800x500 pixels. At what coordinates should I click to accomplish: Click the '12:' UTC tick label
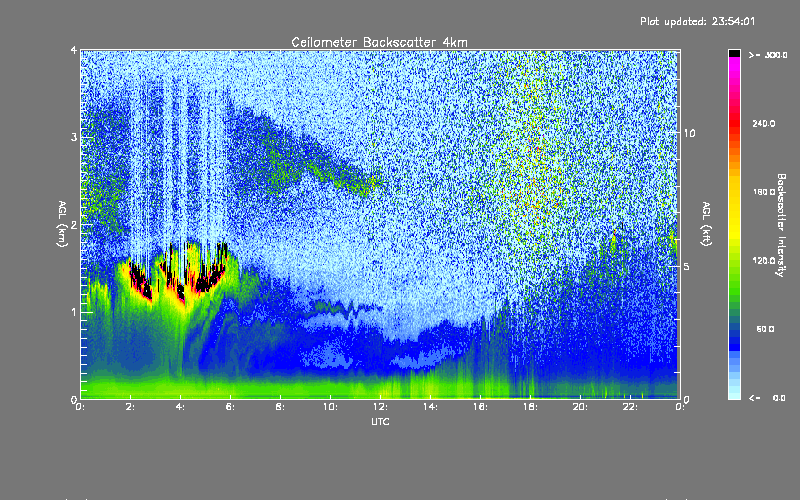(380, 407)
